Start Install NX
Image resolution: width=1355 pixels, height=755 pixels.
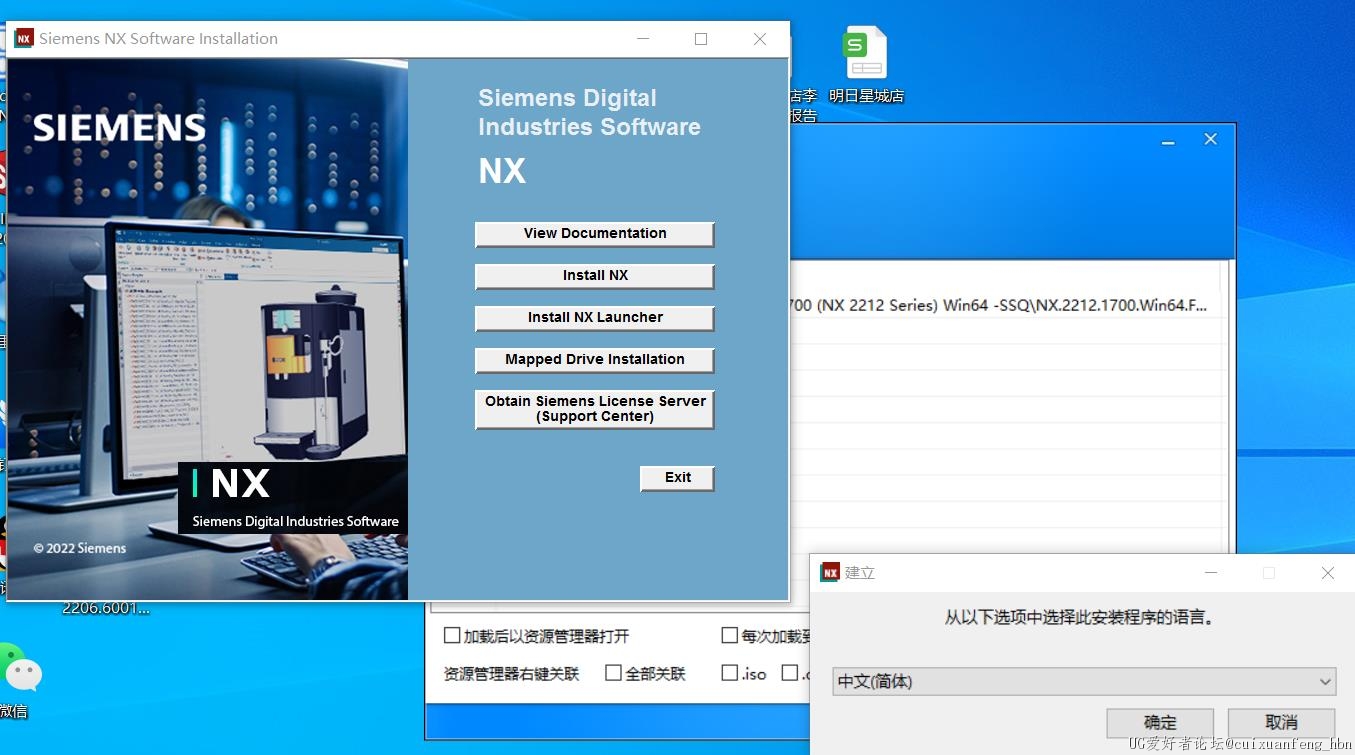coord(595,276)
